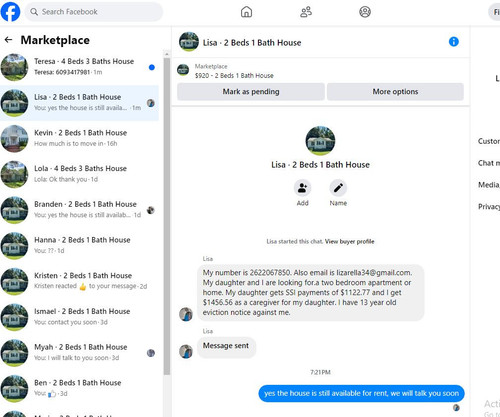Open the Home tab icon
The image size is (500, 417).
[246, 12]
